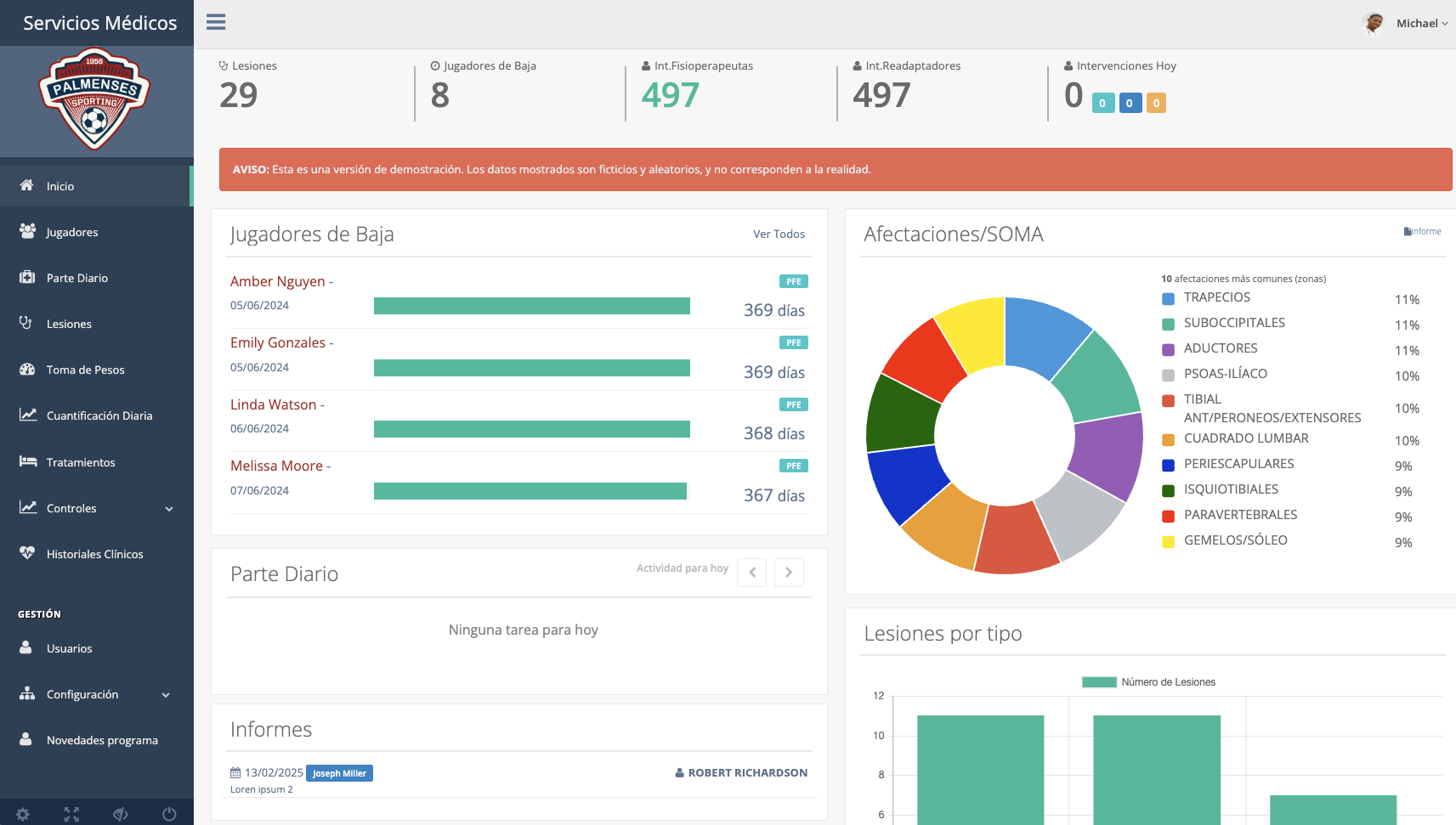Click the Ver Todos link

[x=778, y=234]
